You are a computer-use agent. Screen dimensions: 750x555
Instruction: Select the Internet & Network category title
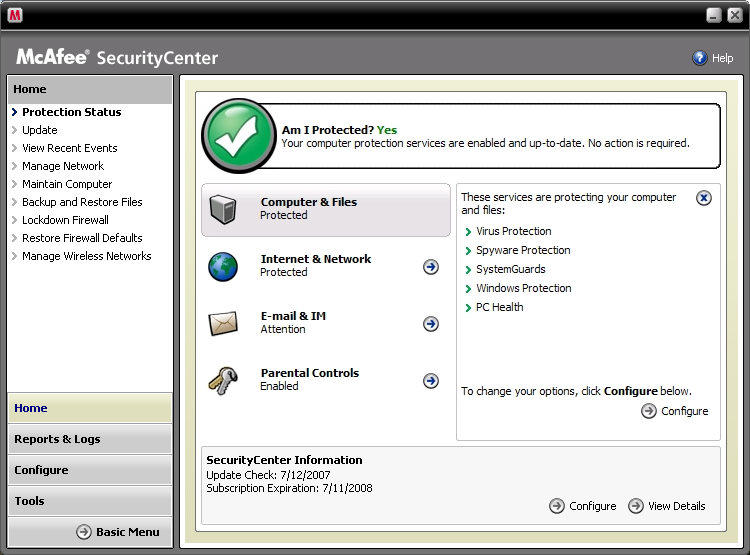coord(316,259)
